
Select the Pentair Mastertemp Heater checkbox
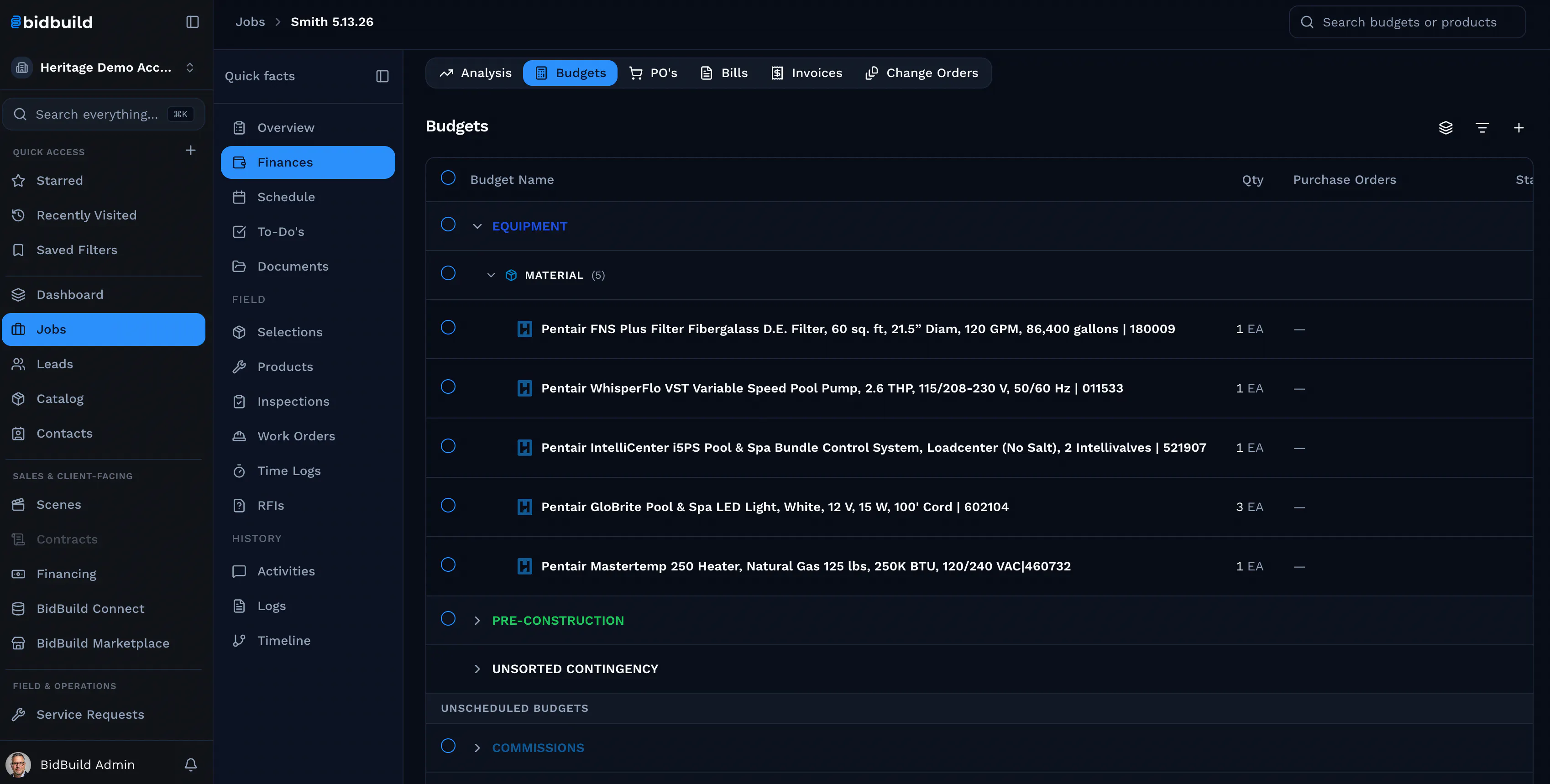[x=448, y=565]
